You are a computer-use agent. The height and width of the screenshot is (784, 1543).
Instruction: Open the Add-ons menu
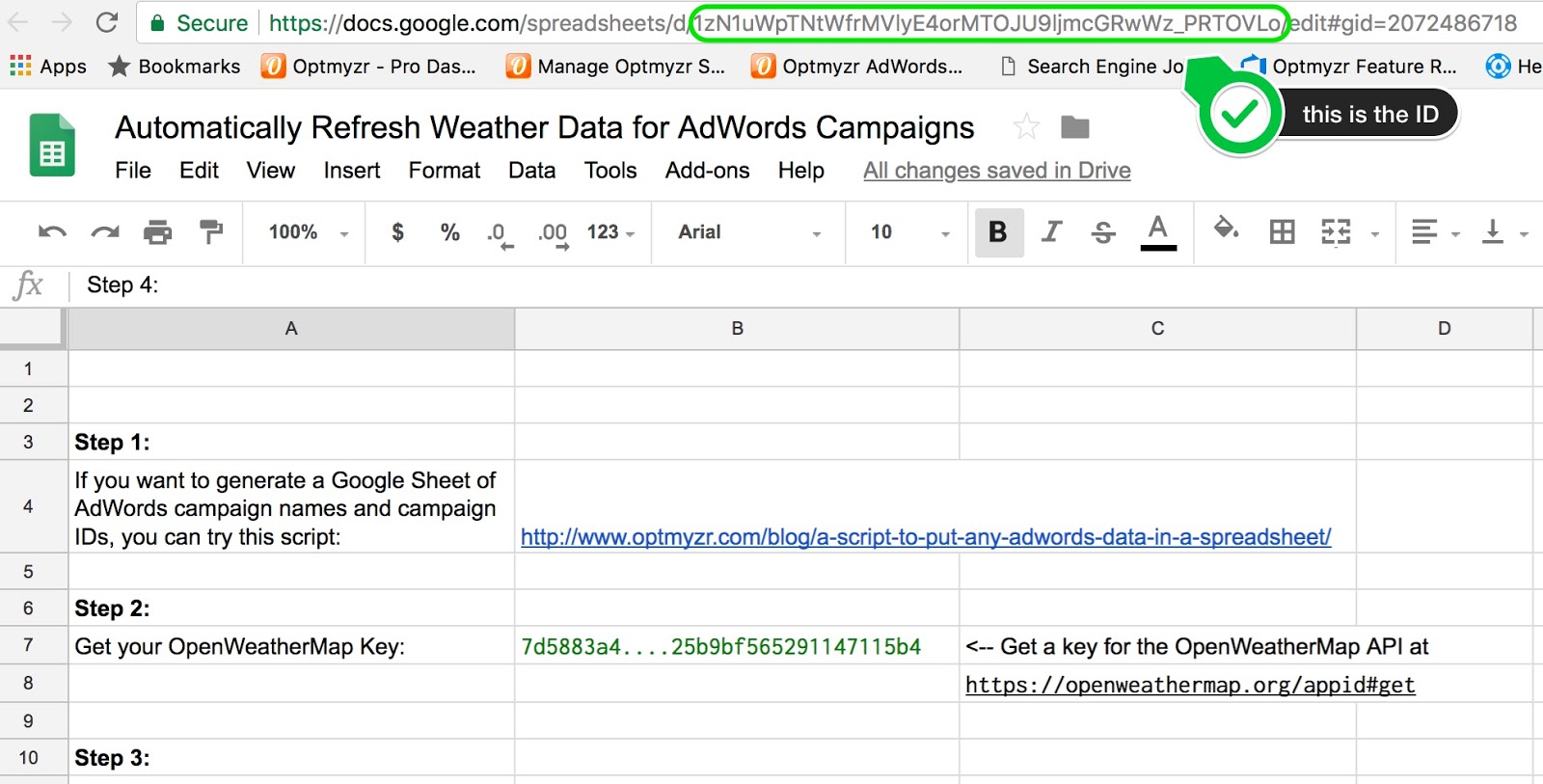click(707, 171)
